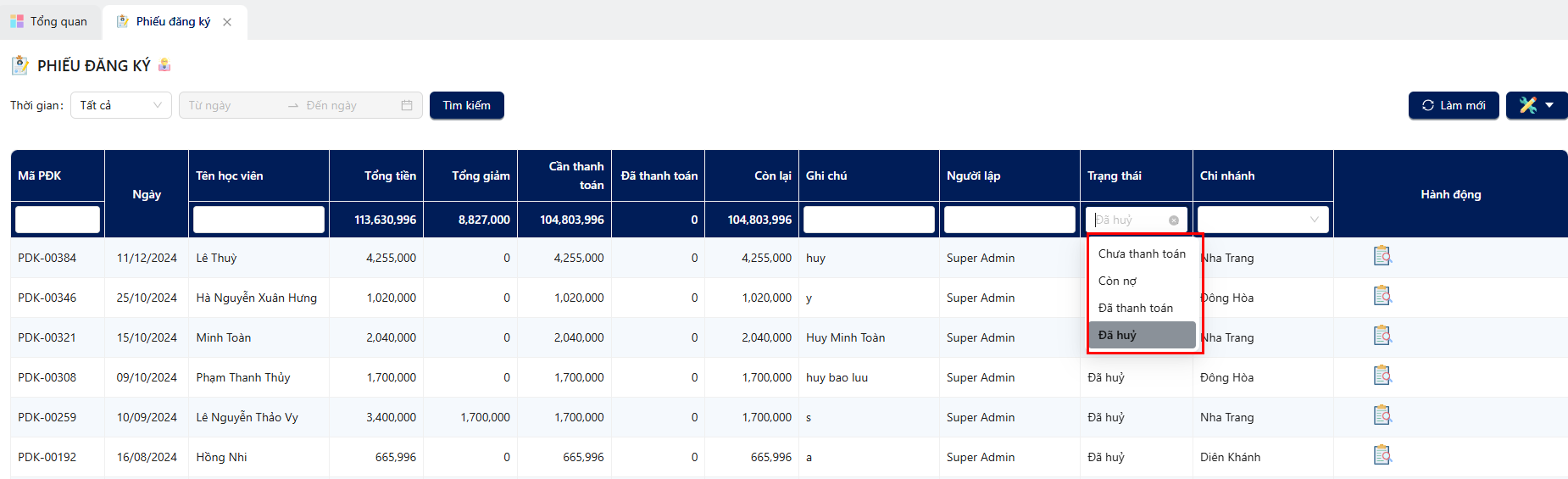Click total sum 113,630,996

pyautogui.click(x=386, y=220)
